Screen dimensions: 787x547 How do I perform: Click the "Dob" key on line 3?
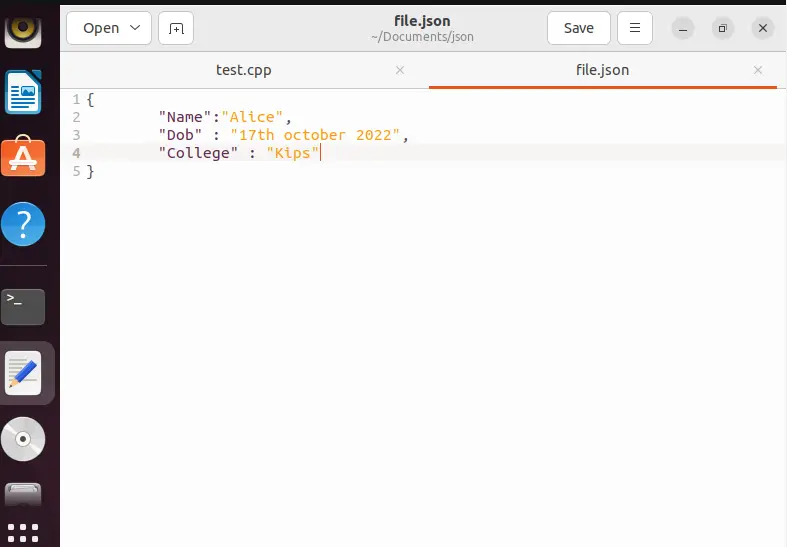[180, 135]
